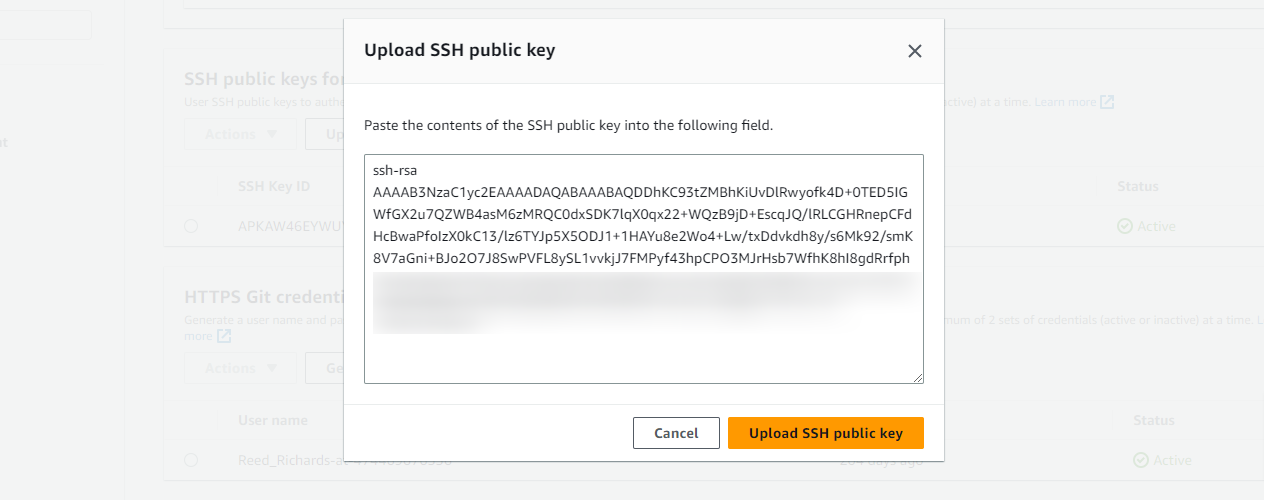Click the external link icon beside Learn more

1107,102
